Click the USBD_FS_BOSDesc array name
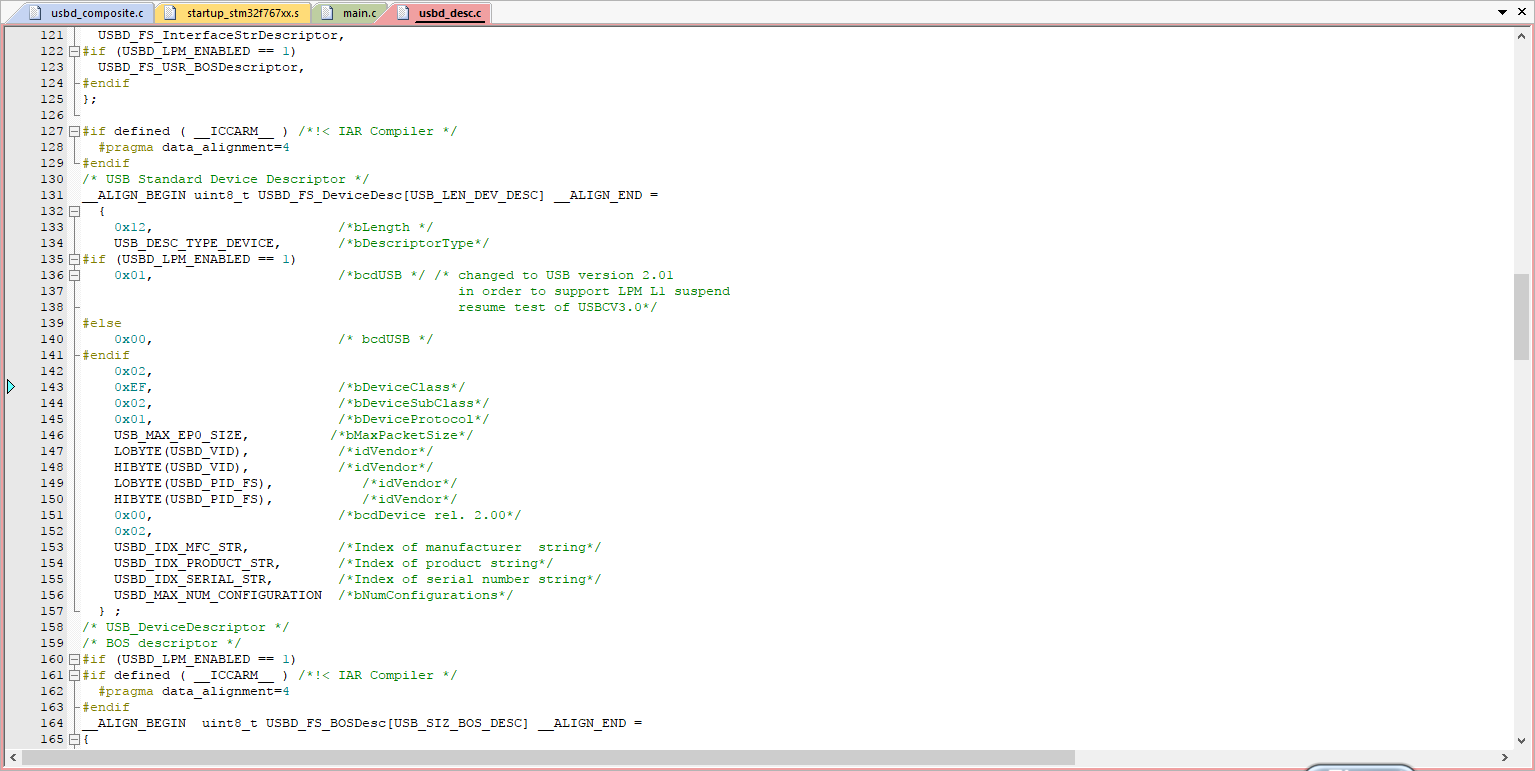1535x771 pixels. click(325, 723)
